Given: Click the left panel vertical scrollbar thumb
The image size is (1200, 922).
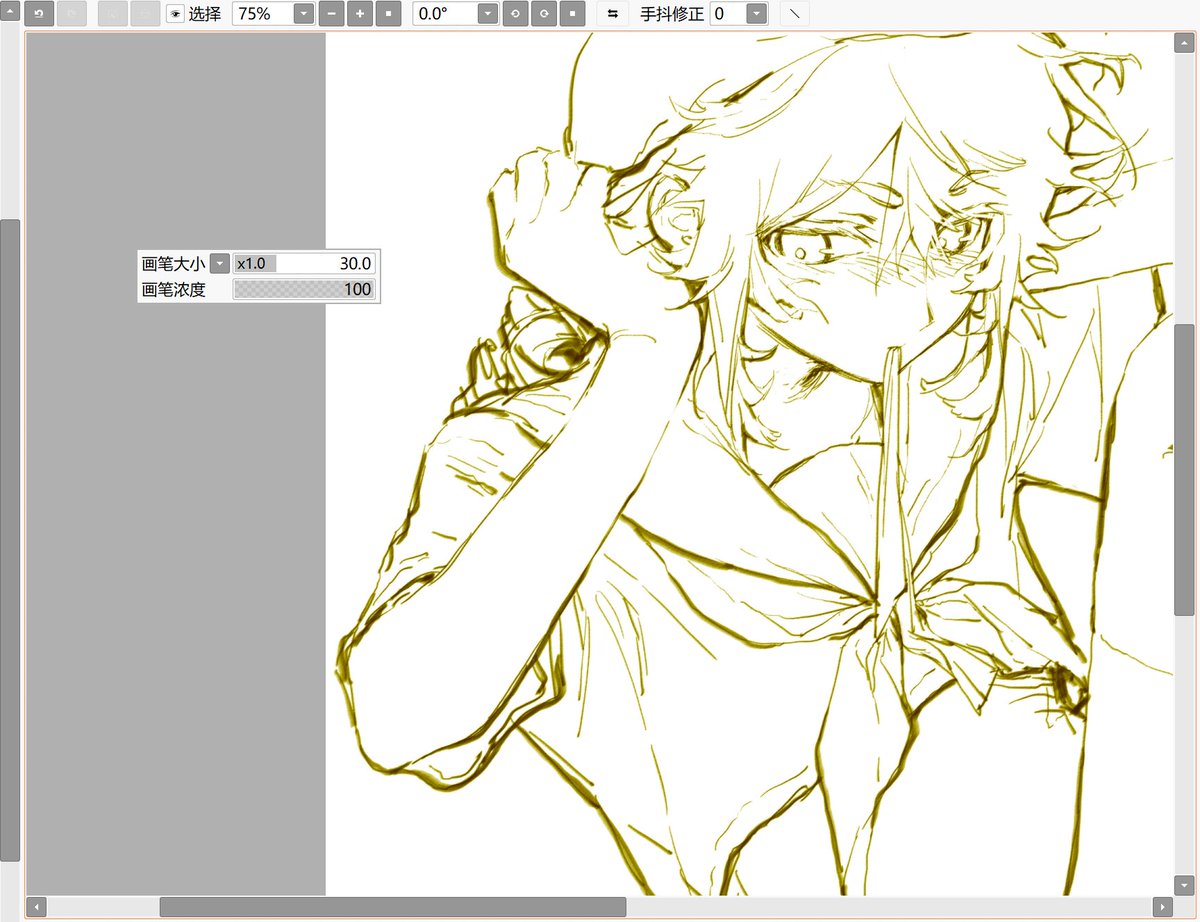Looking at the screenshot, I should click(10, 540).
